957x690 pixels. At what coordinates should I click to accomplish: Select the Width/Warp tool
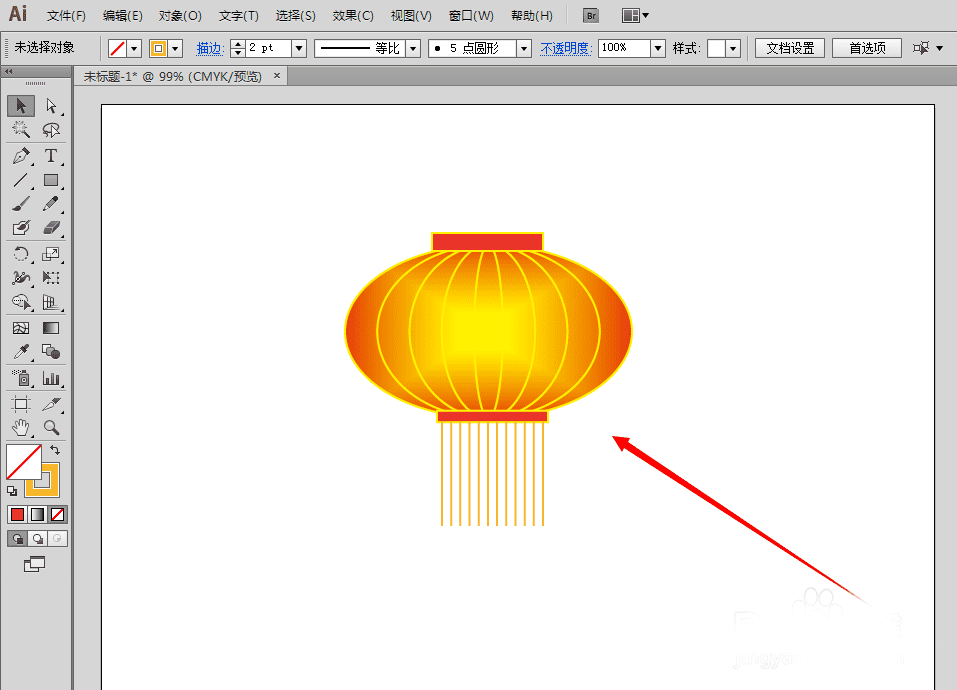click(x=21, y=278)
